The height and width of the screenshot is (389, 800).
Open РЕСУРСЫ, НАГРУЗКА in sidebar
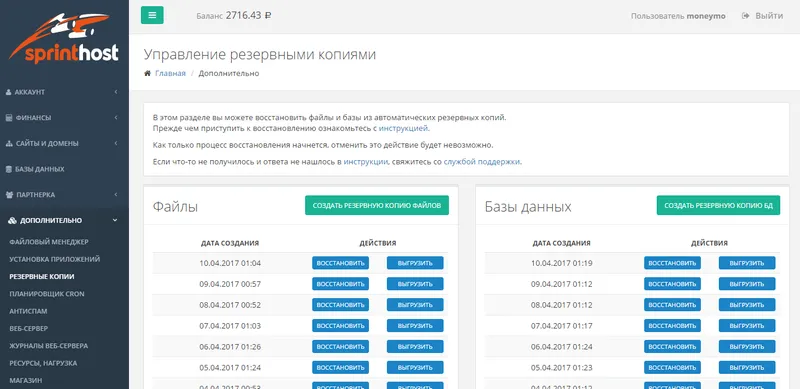(x=43, y=363)
